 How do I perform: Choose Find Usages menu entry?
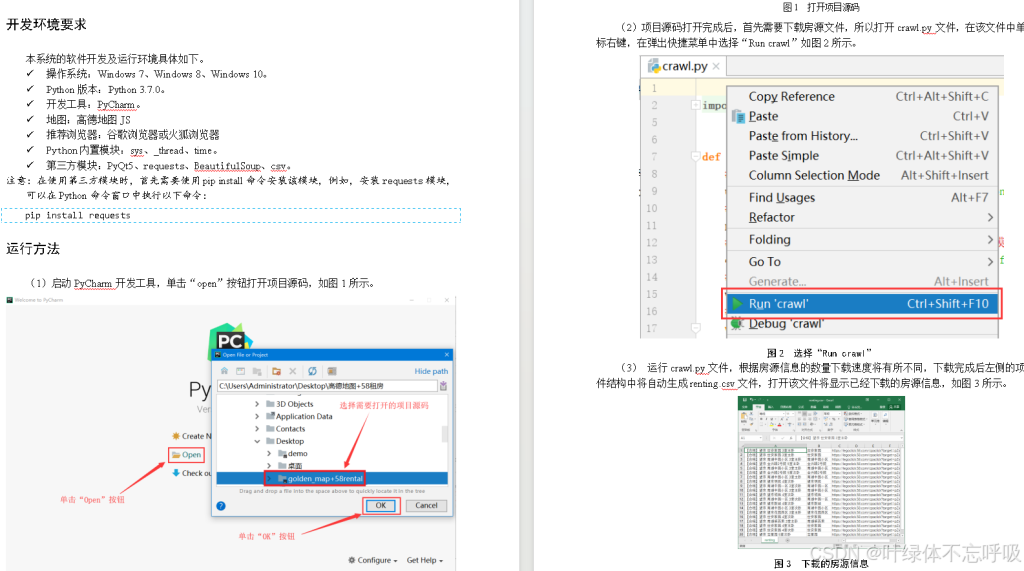(862, 197)
